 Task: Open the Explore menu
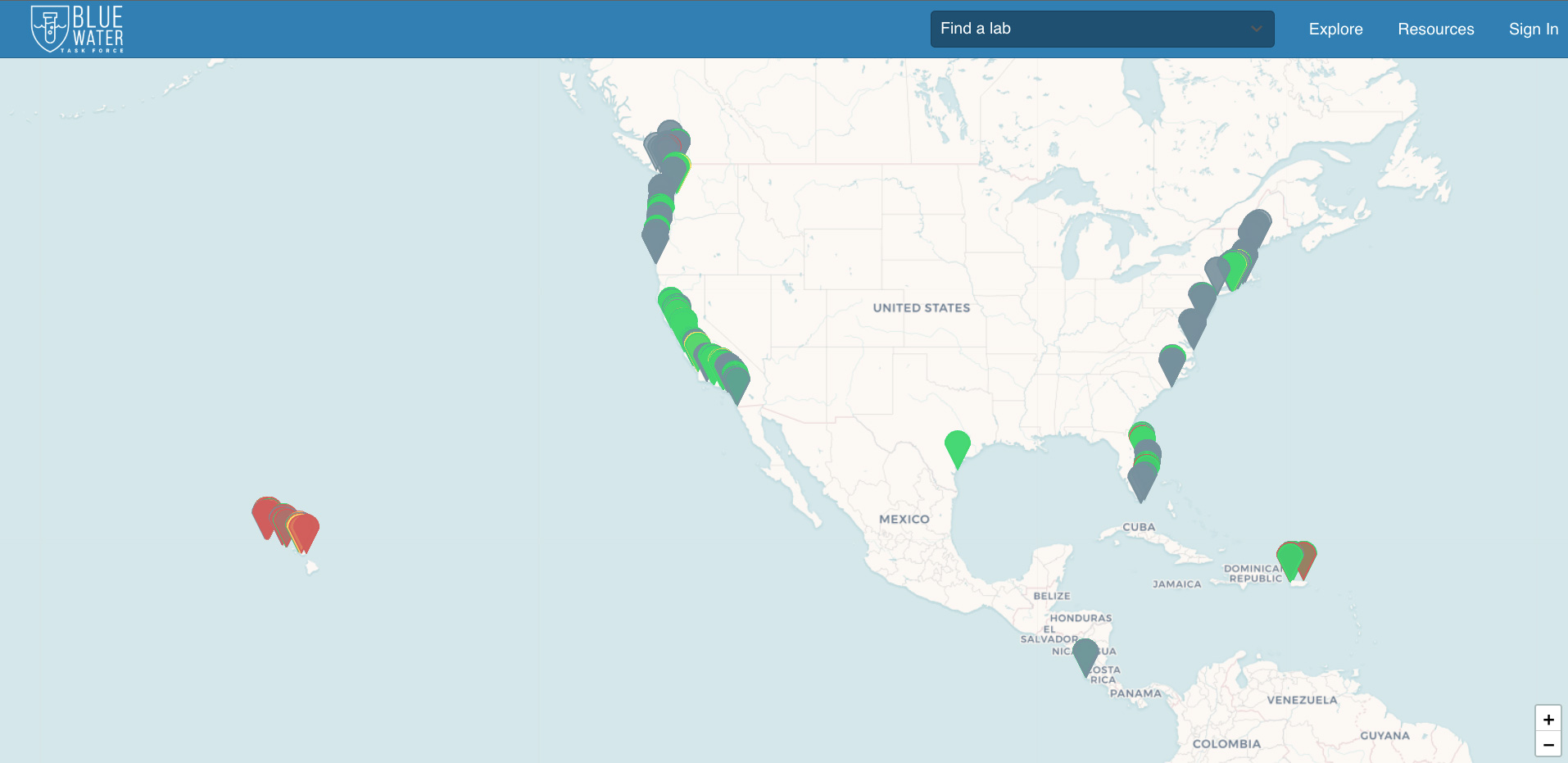point(1335,29)
